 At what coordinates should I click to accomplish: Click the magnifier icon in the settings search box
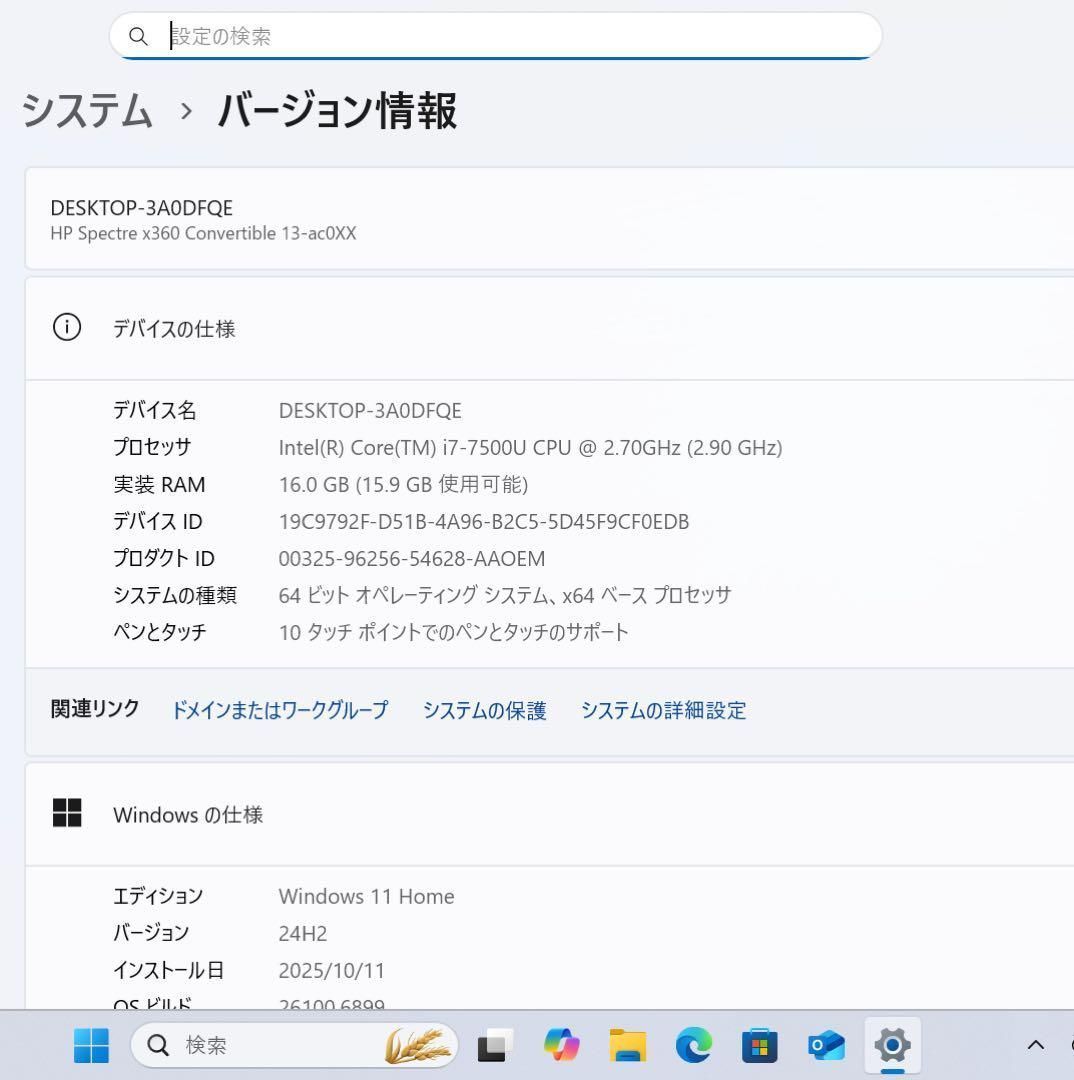click(x=139, y=36)
